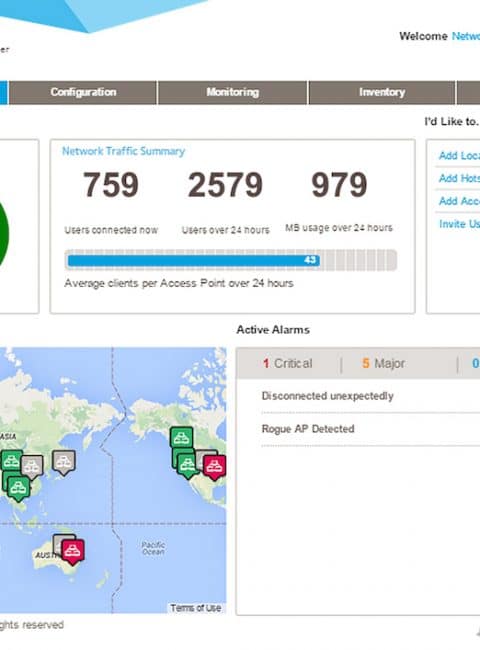Select the 1 Critical alarms filter
Screen dimensions: 480x650
(x=288, y=364)
